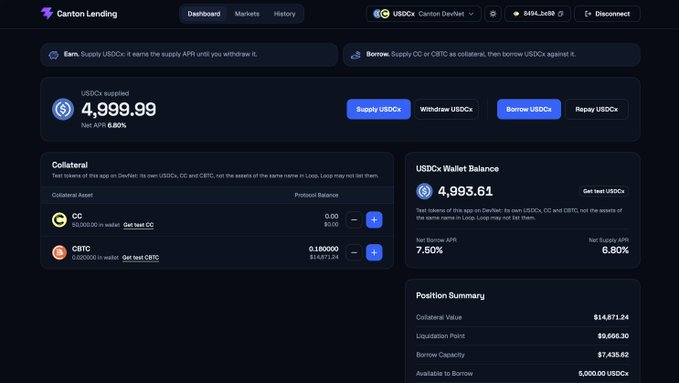Click the Get test USDCx button
The height and width of the screenshot is (383, 679).
[x=604, y=191]
